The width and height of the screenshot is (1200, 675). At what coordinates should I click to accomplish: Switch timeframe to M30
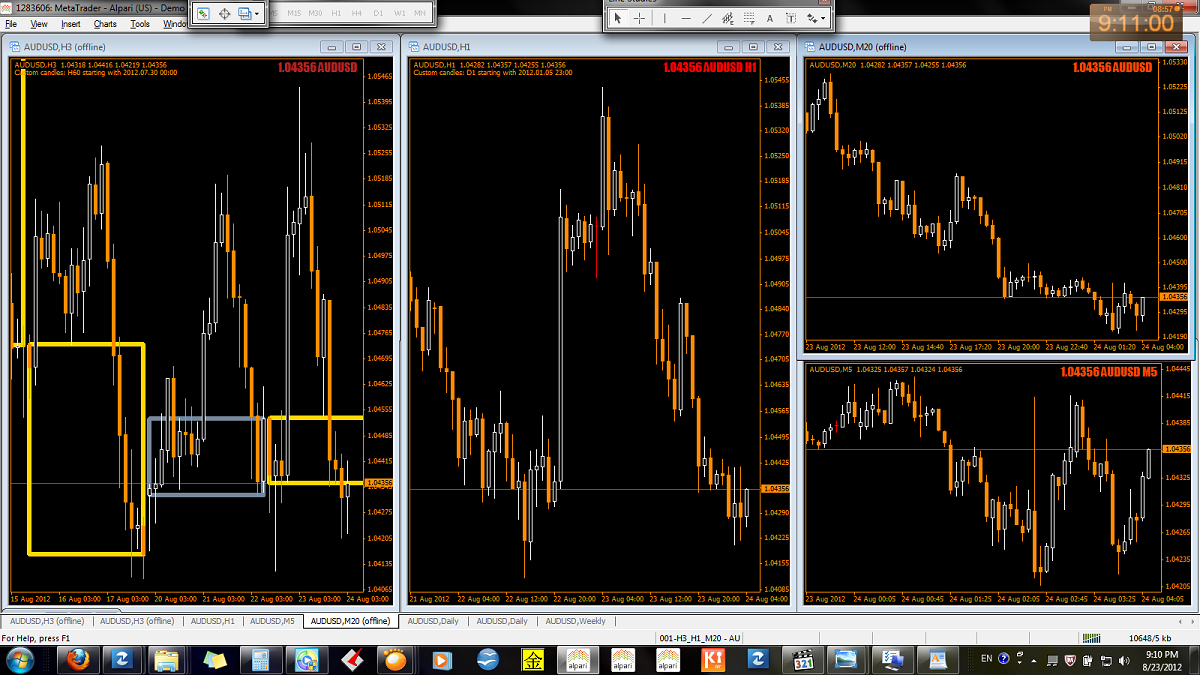316,14
